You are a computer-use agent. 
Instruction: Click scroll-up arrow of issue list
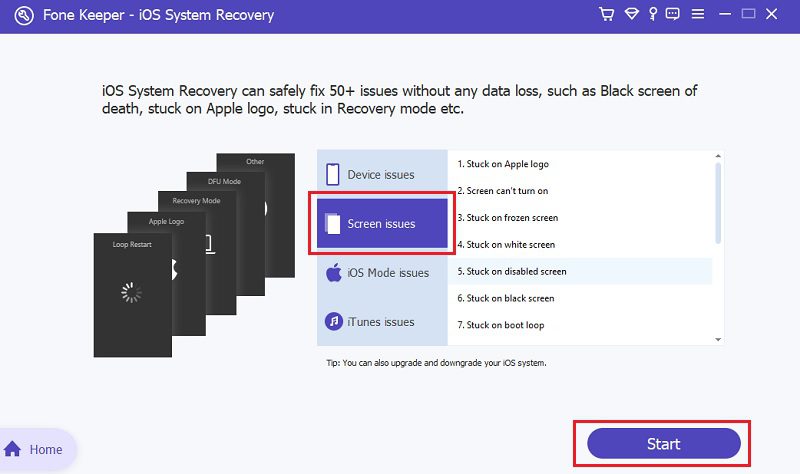point(718,156)
